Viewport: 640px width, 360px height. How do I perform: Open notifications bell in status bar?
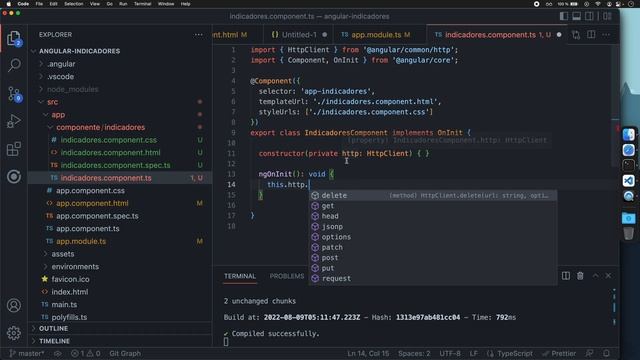[x=607, y=353]
